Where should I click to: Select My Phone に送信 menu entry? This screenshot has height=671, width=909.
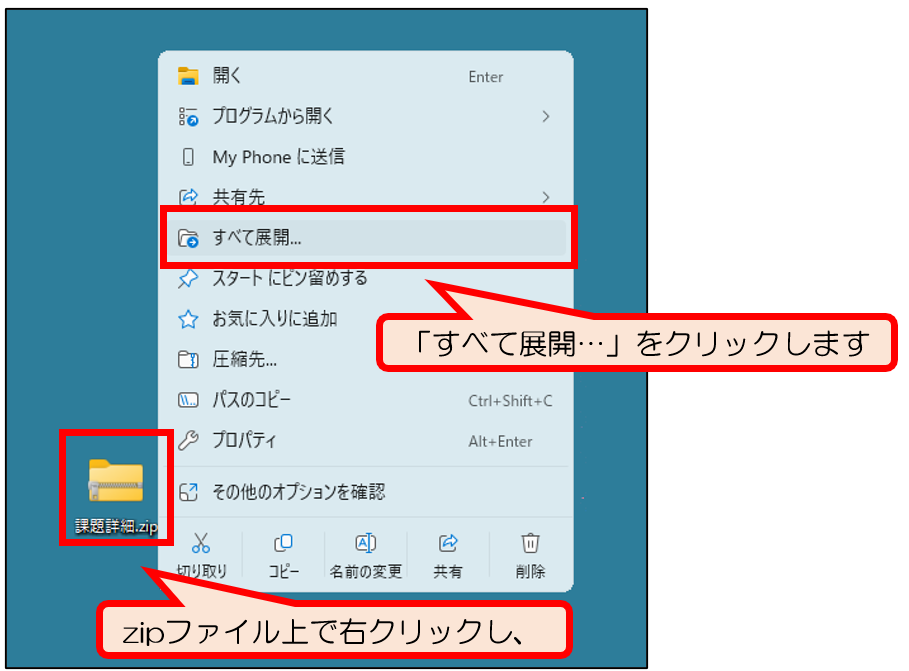(278, 157)
